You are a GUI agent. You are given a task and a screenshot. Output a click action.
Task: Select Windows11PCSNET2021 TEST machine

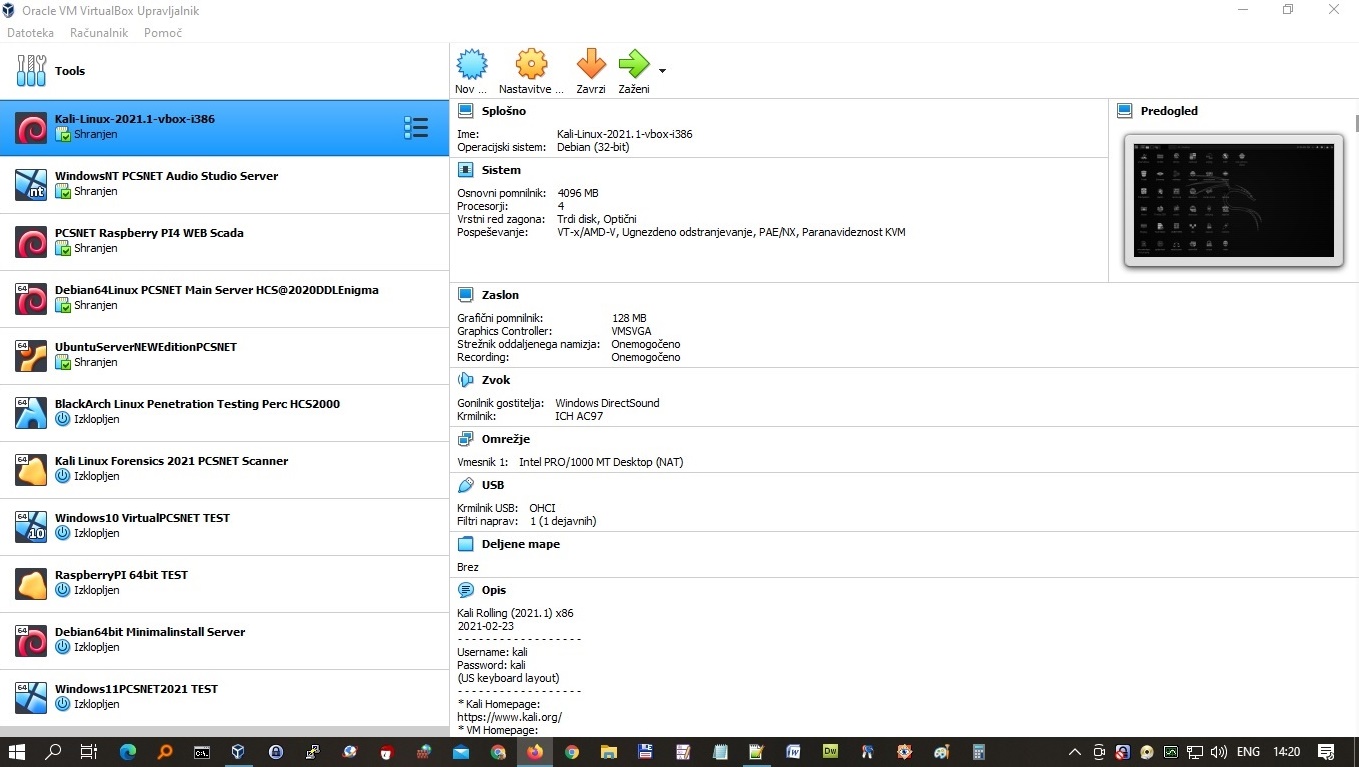(x=224, y=698)
